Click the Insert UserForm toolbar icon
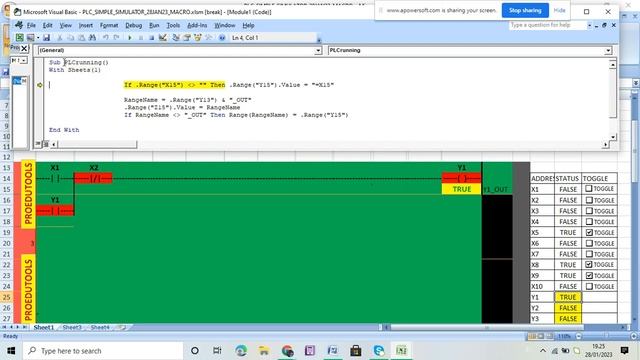 (x=30, y=38)
